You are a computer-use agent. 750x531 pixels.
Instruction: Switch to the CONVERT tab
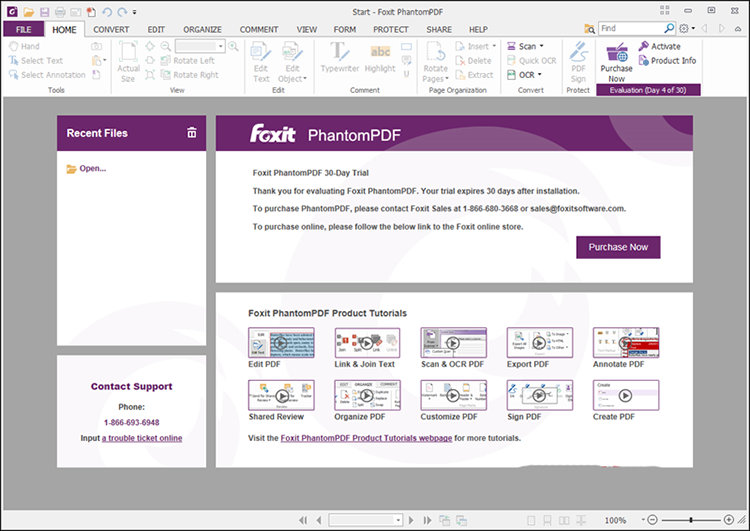(111, 29)
